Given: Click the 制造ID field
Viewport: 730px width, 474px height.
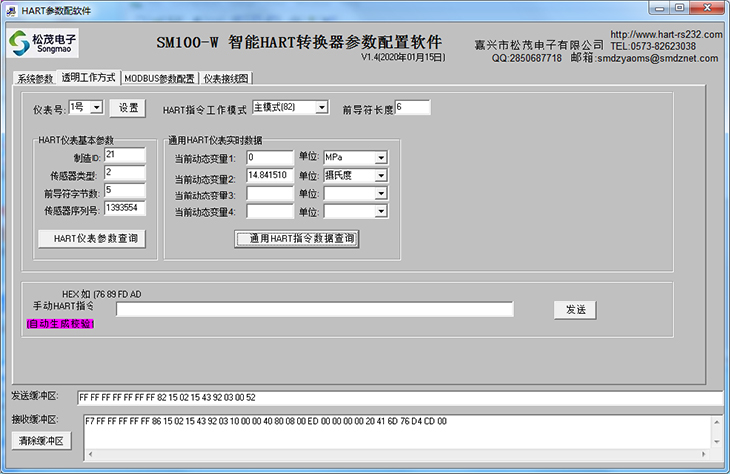Looking at the screenshot, I should (125, 155).
